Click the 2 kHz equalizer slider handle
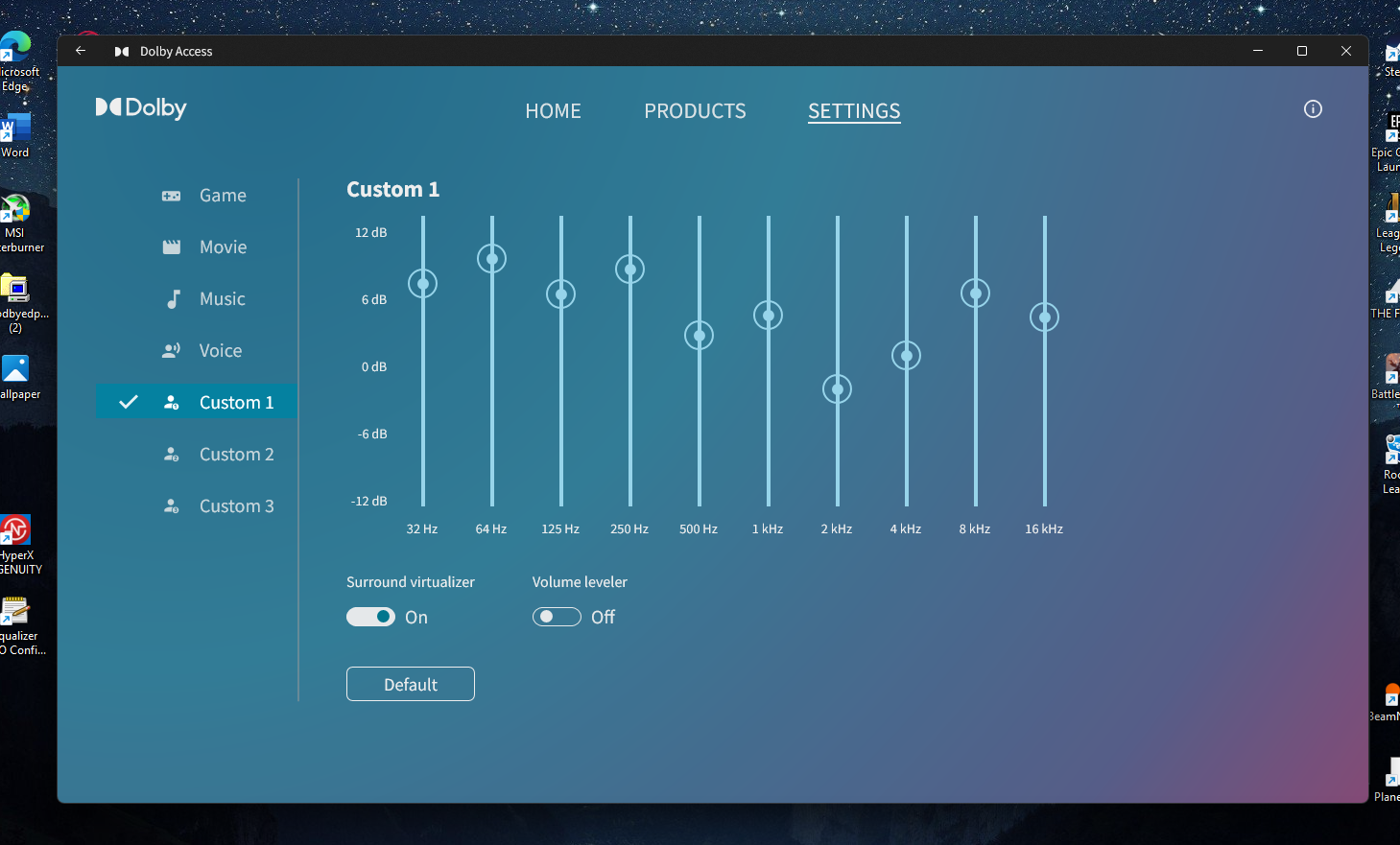Screen dimensions: 1400x845 838,388
